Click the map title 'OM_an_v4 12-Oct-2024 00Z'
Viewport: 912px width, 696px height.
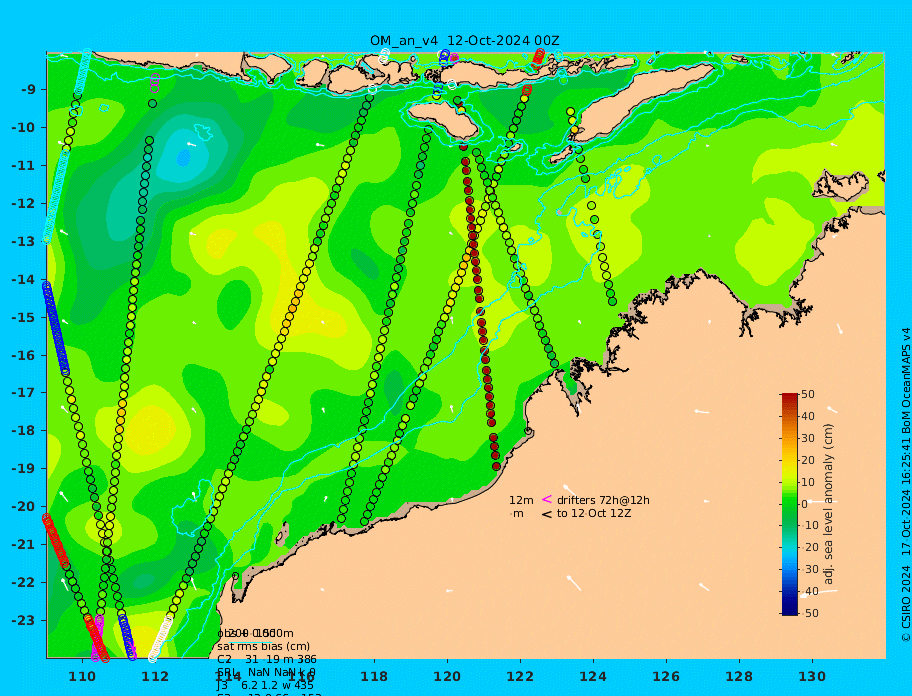465,41
